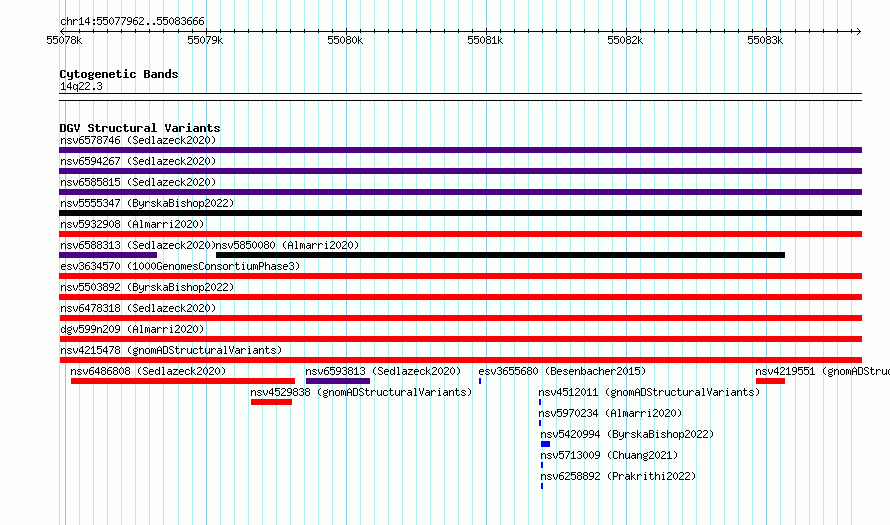Open the nsv6594267 (Sedlazeck2020) label
This screenshot has width=890, height=525.
[138, 161]
